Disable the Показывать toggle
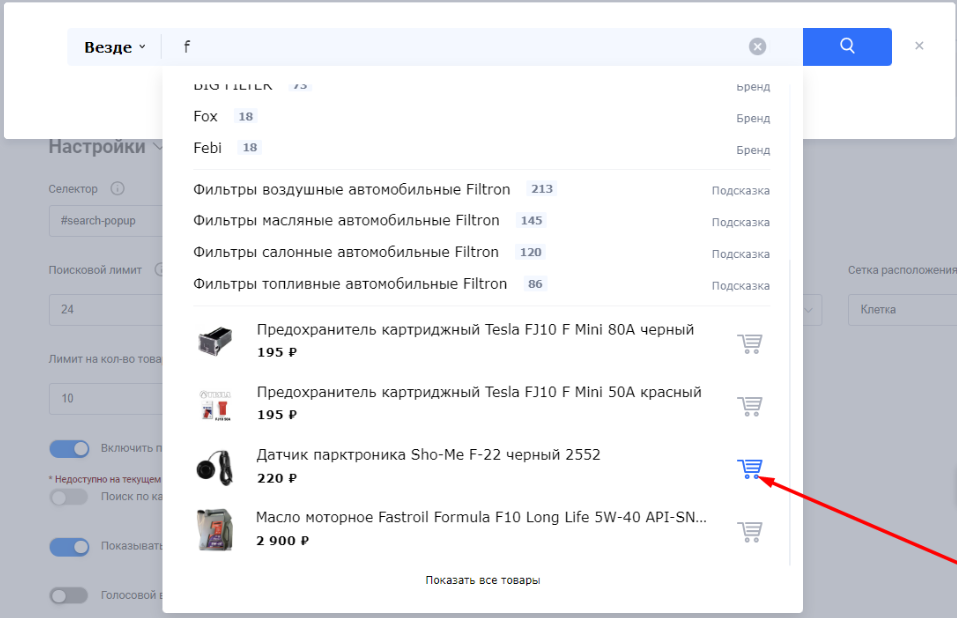 (x=69, y=547)
